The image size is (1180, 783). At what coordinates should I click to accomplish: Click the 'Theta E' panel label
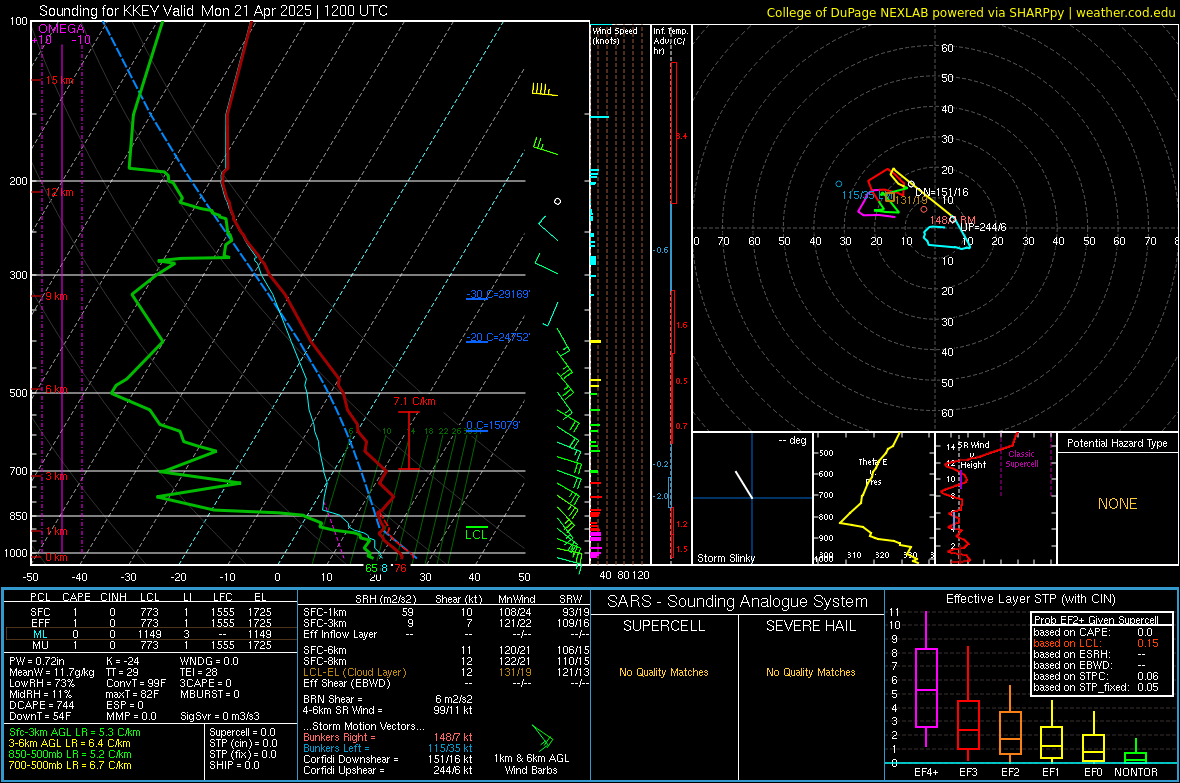coord(872,462)
